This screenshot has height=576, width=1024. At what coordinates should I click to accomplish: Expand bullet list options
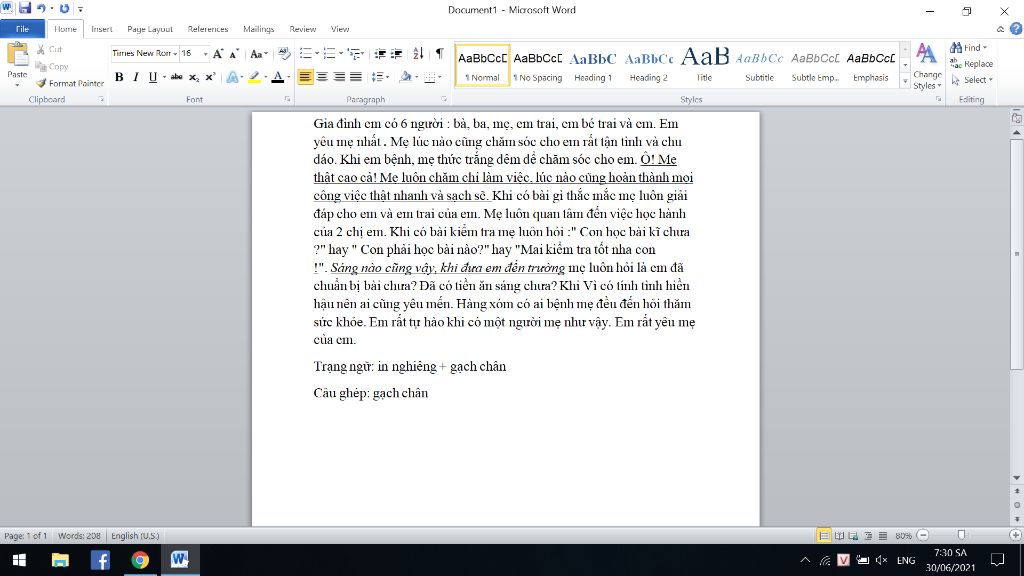(317, 54)
